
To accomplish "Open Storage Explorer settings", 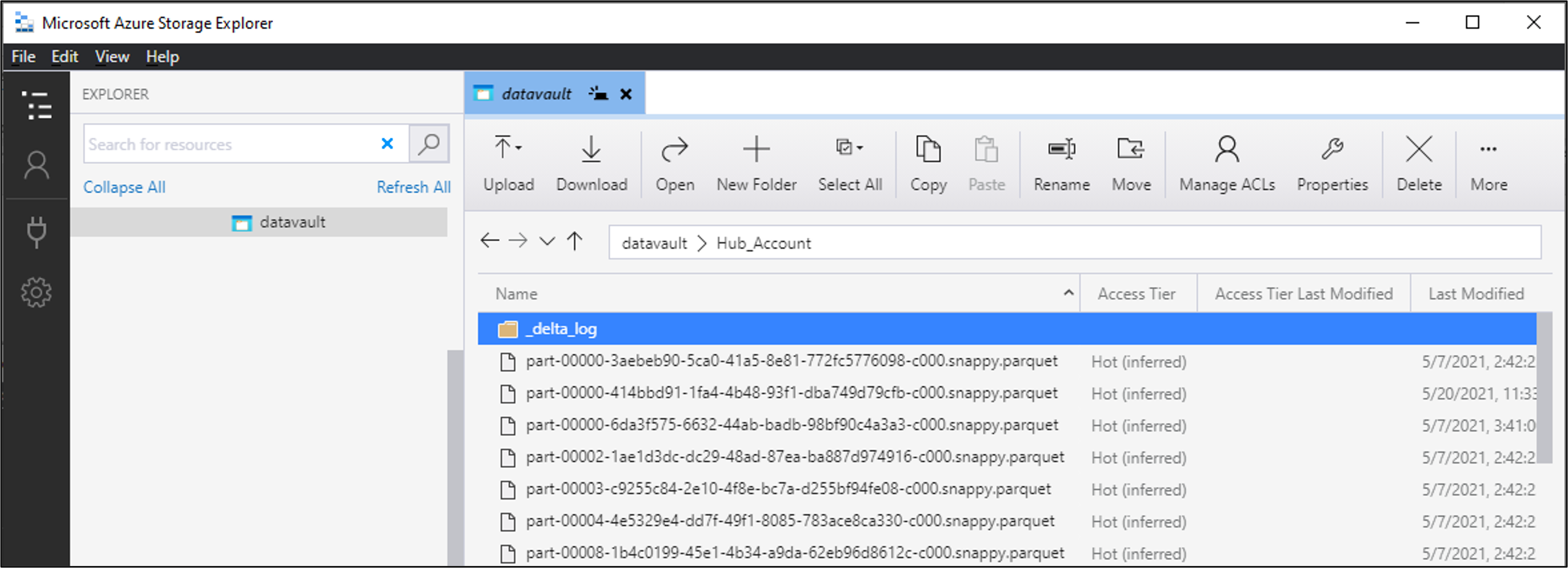I will coord(37,292).
